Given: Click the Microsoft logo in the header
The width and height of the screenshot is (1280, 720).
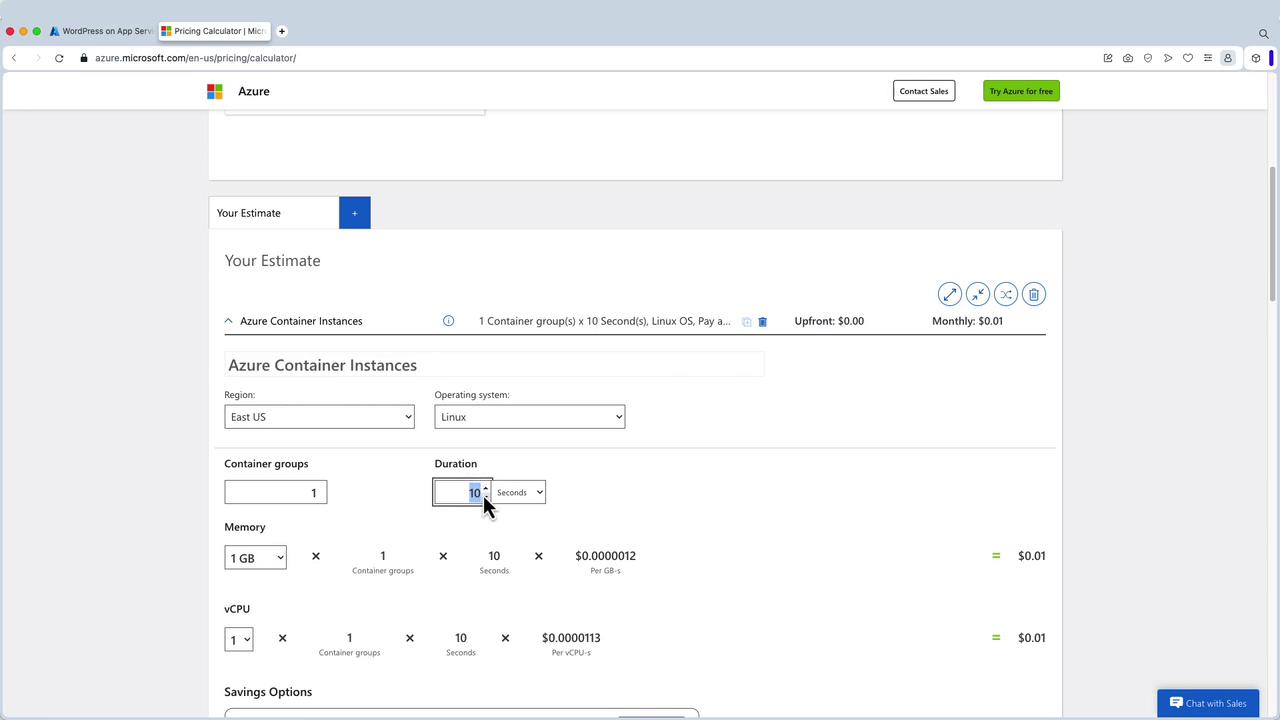Looking at the screenshot, I should (x=215, y=91).
